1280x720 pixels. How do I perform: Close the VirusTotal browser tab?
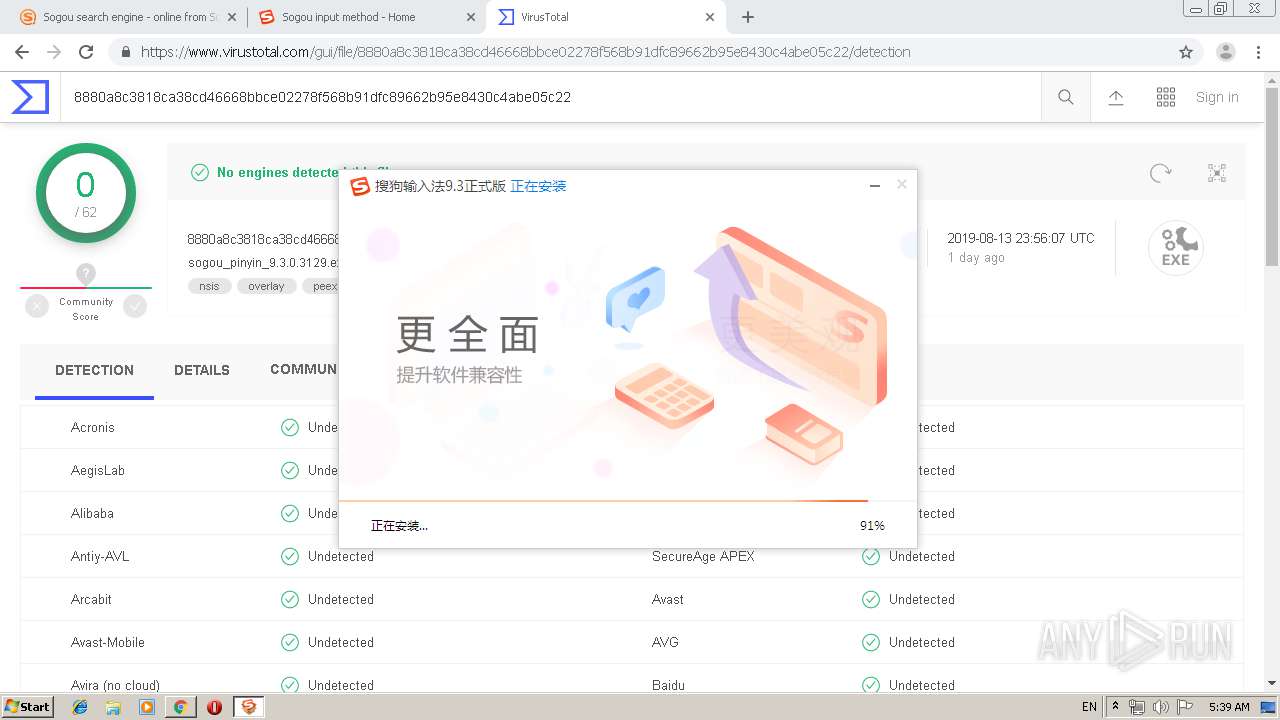pyautogui.click(x=710, y=17)
